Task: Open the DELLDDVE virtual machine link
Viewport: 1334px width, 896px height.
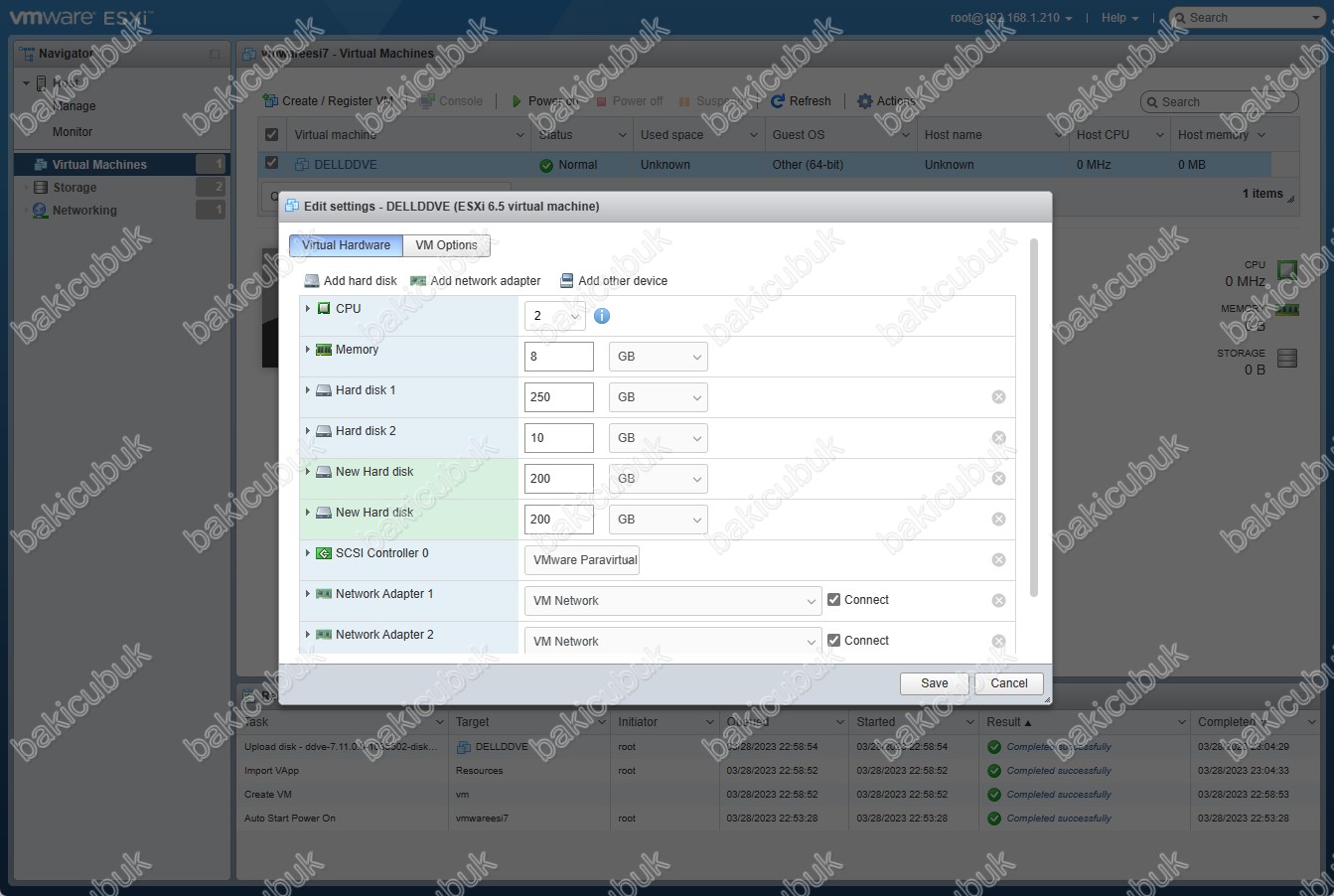Action: pyautogui.click(x=346, y=165)
